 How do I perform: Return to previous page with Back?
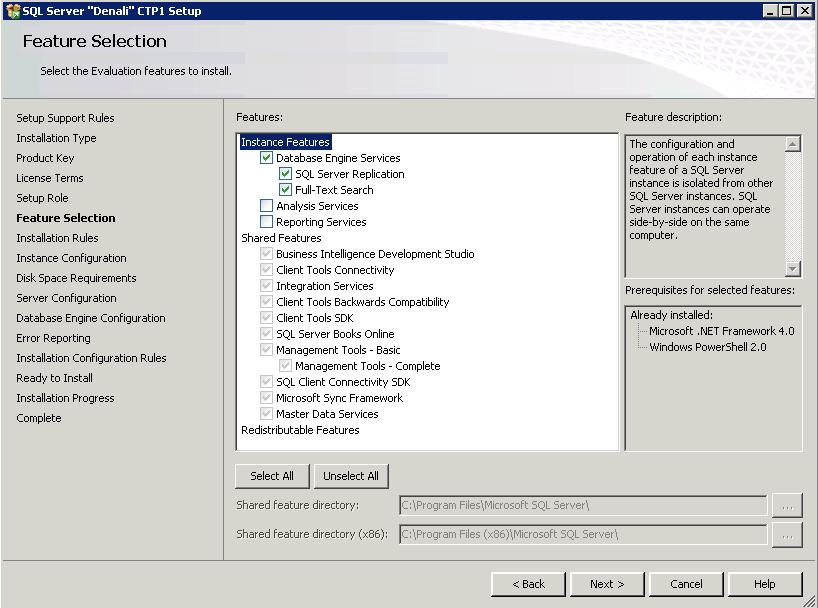(x=528, y=584)
